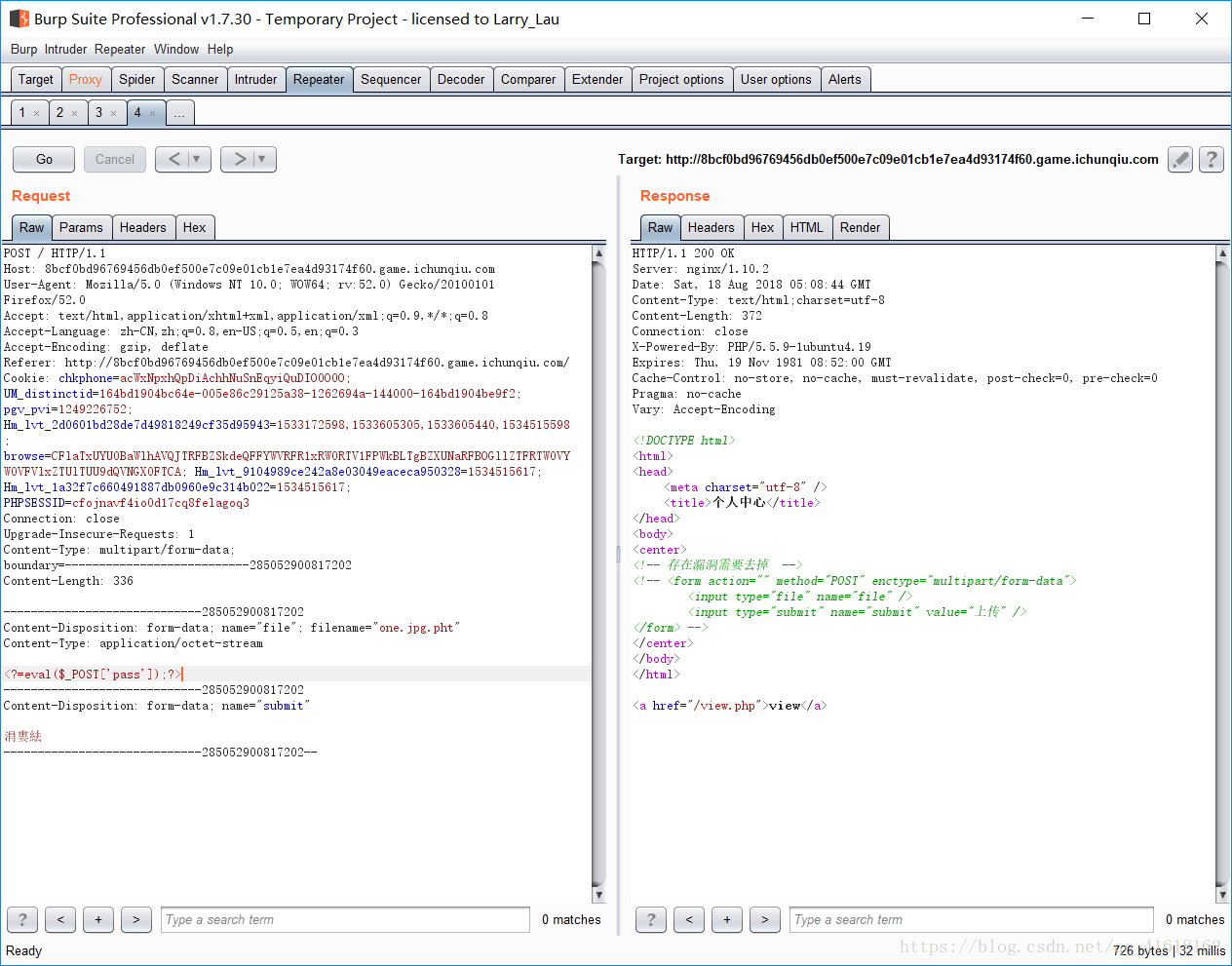Open request search help icon
The image size is (1232, 966).
point(22,919)
